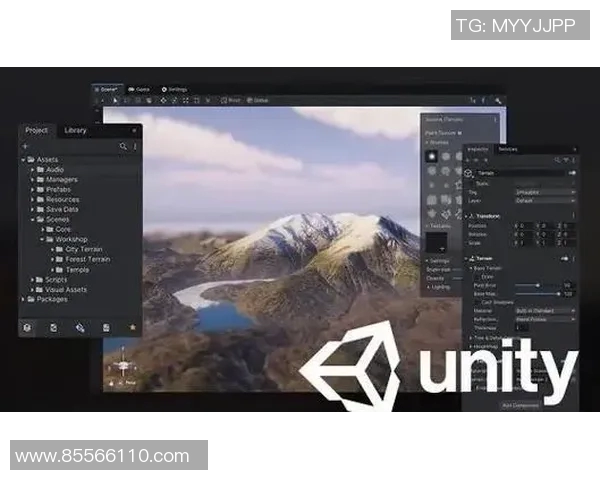
Task: Select the first terrain brush thumbnail
Action: (431, 156)
